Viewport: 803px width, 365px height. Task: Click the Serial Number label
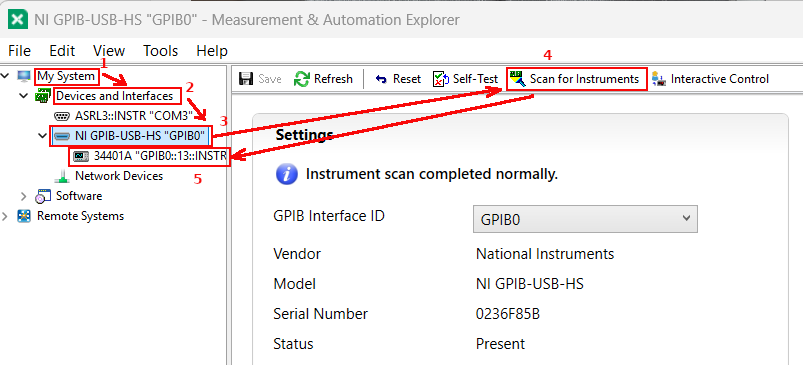(x=321, y=313)
